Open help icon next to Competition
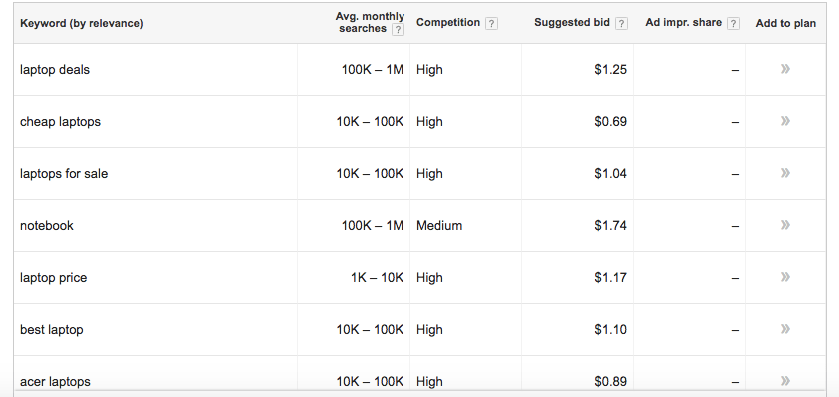 coord(491,24)
